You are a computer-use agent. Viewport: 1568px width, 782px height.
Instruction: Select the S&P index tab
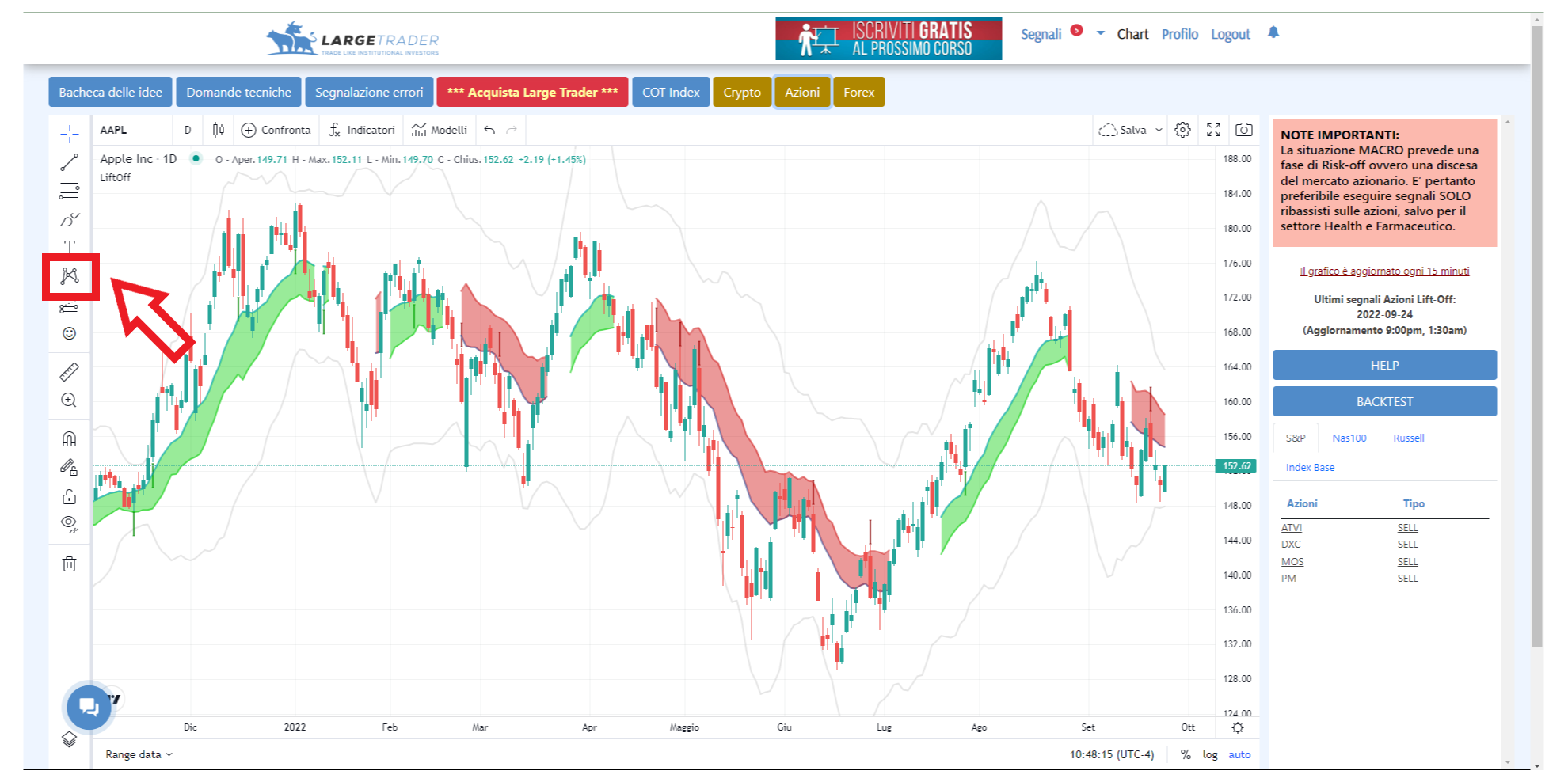pos(1296,438)
